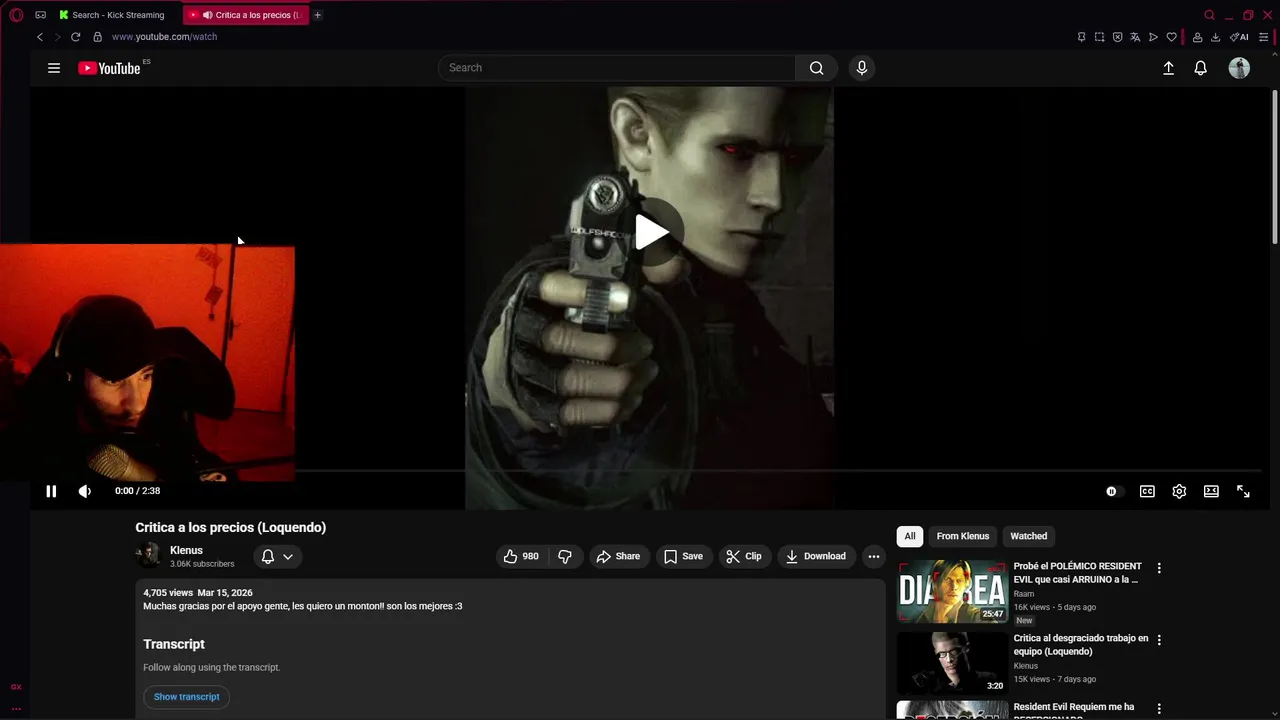Image resolution: width=1280 pixels, height=720 pixels.
Task: Create a Clip of the video
Action: tap(744, 556)
